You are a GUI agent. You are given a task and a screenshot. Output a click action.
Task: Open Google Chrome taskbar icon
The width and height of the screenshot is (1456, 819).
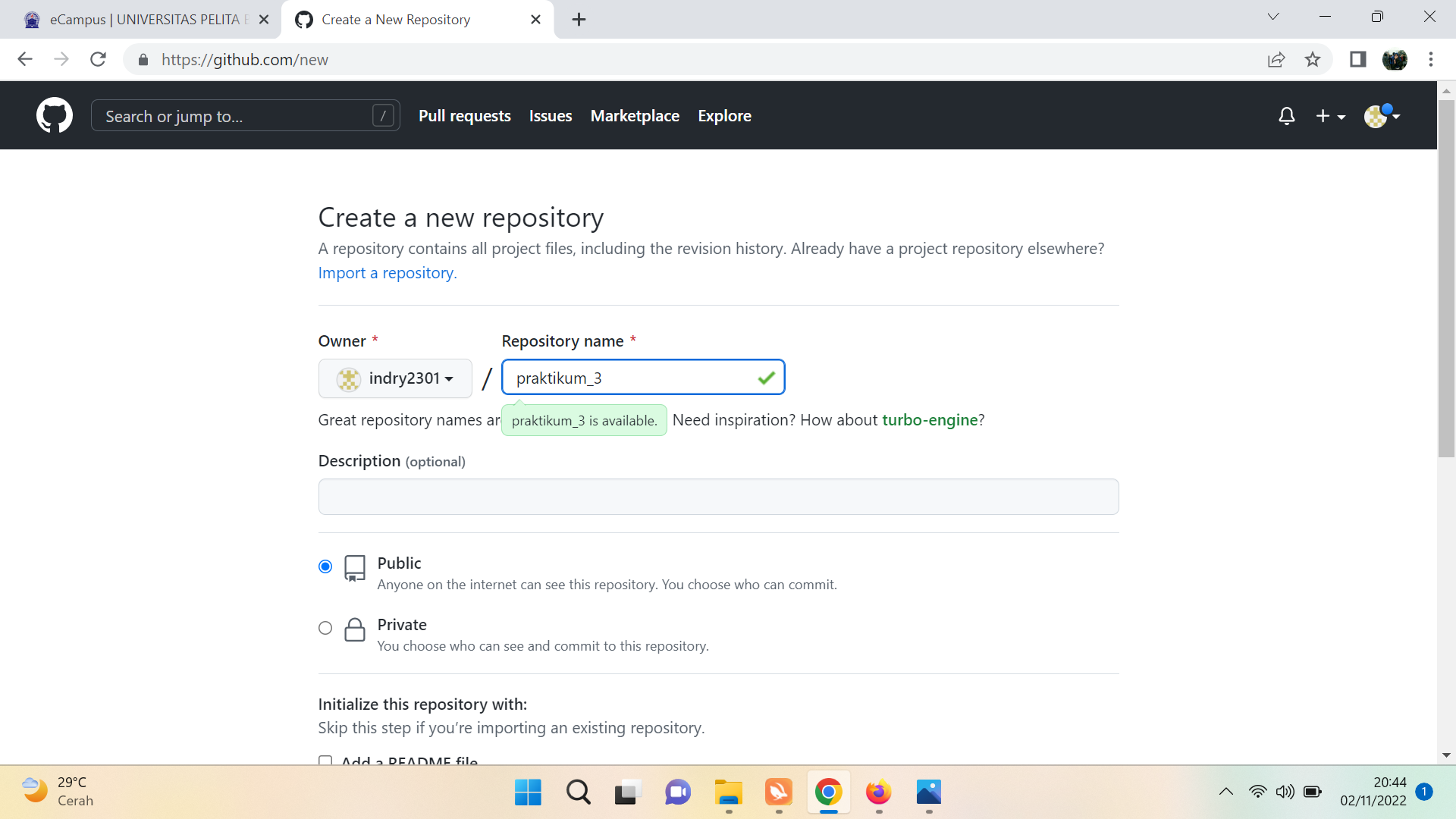829,792
